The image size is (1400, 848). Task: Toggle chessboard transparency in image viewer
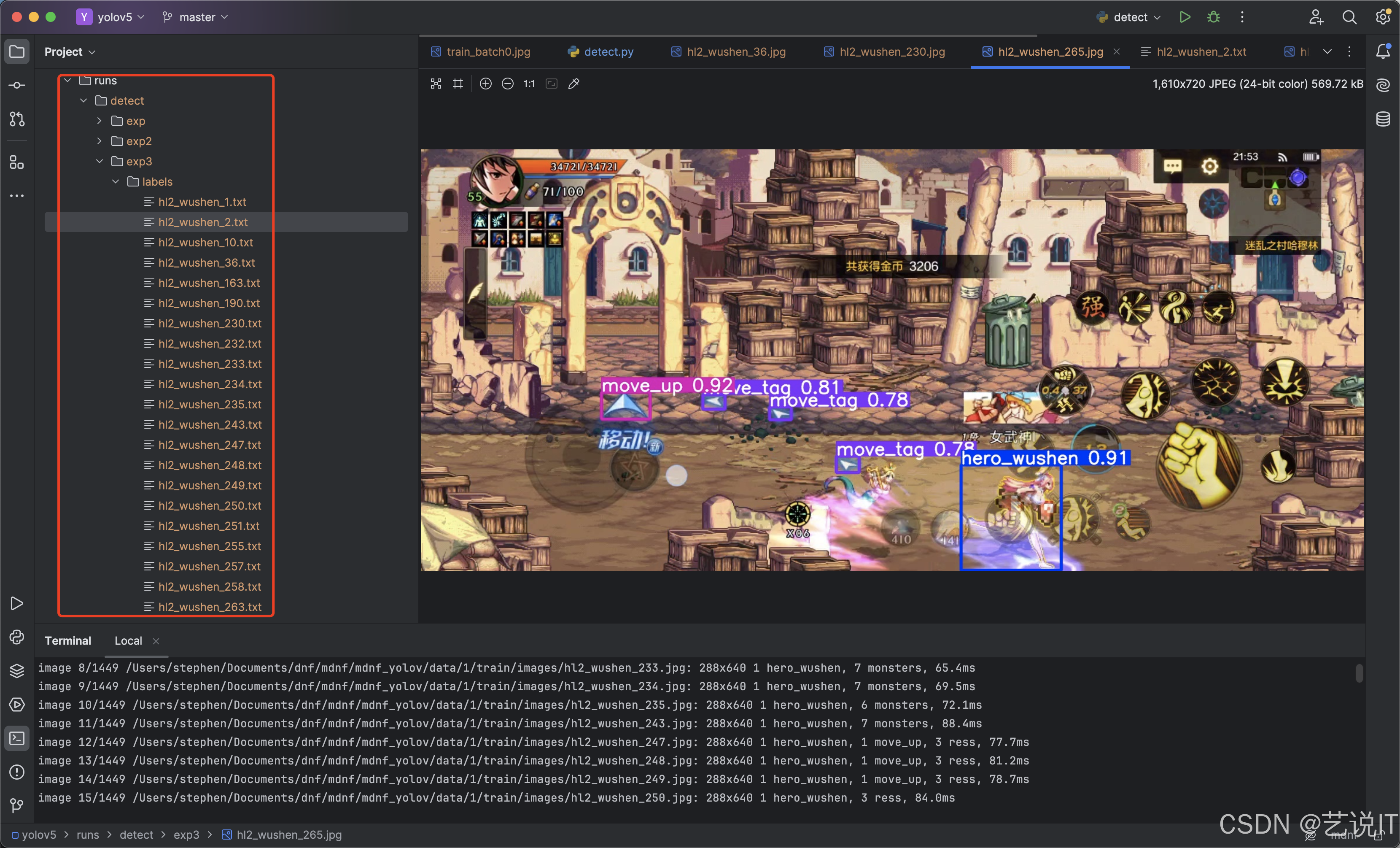click(x=436, y=84)
